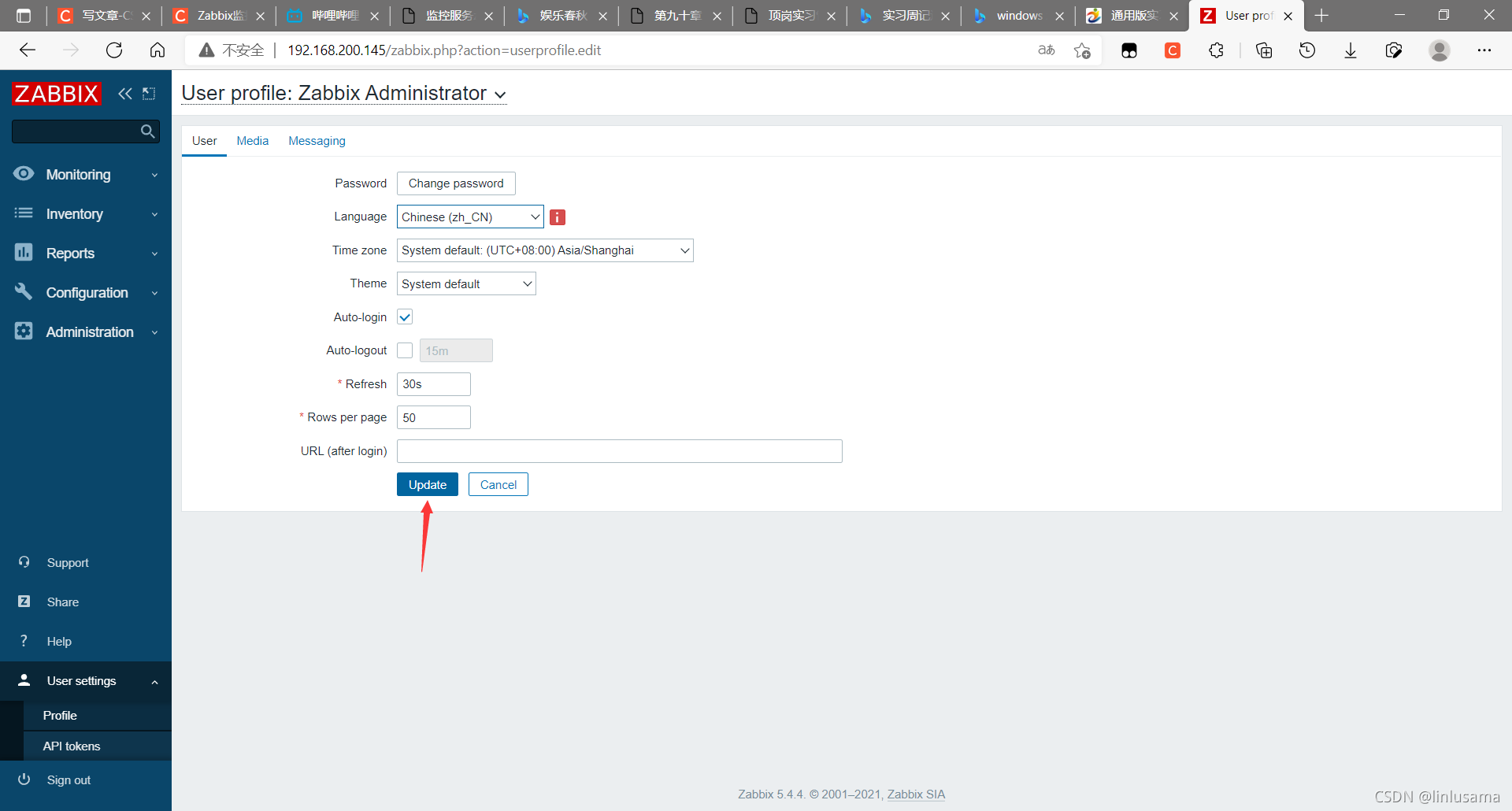Screen dimensions: 1512x811
Task: Enable the Auto-logout checkbox
Action: click(x=405, y=350)
